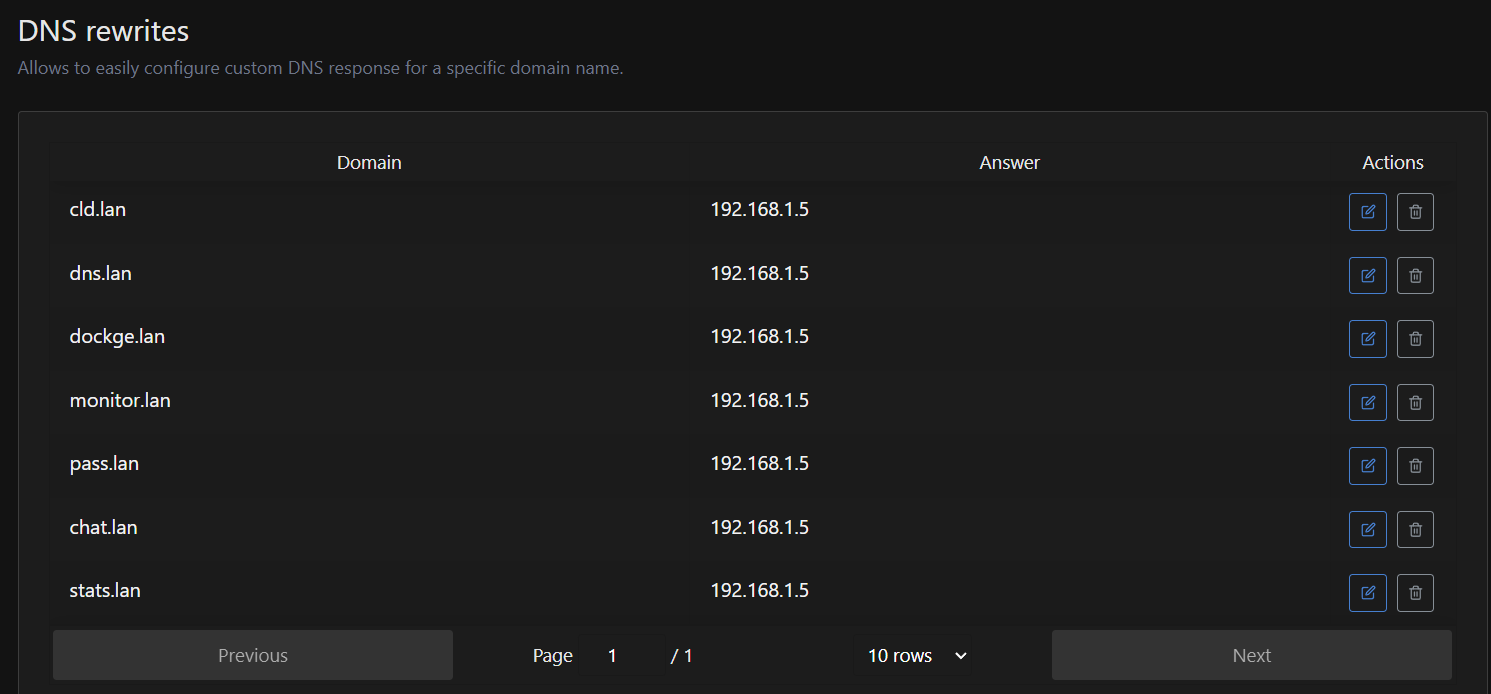Select the monitor.lan domain text

(x=120, y=400)
